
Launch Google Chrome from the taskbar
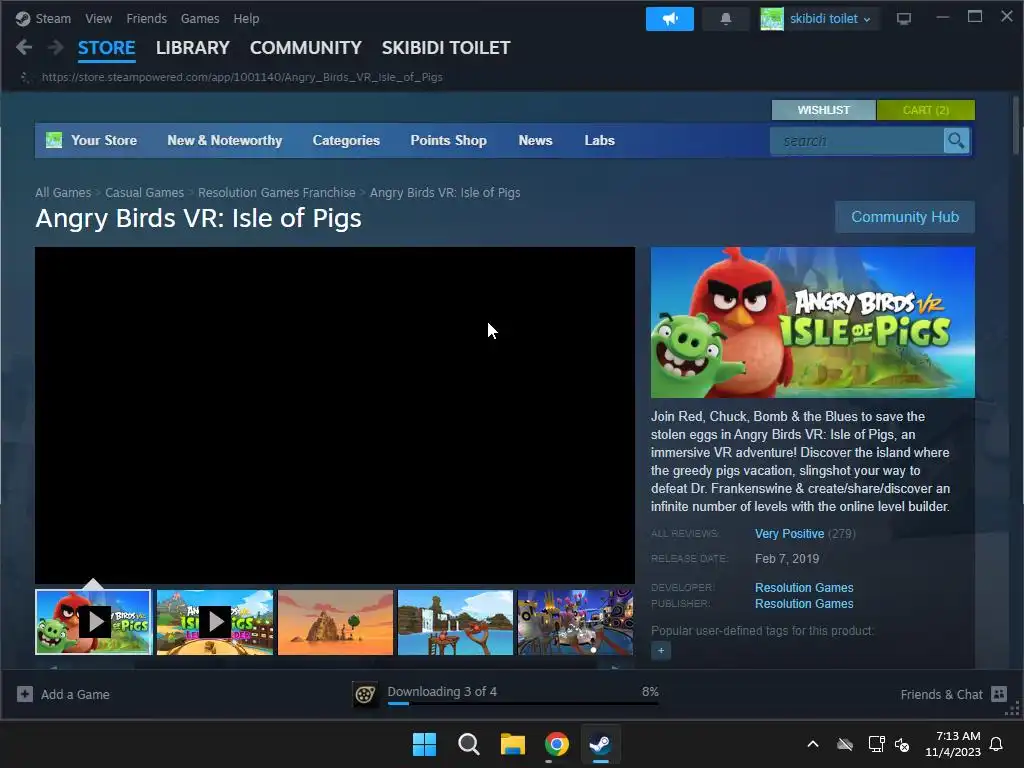tap(557, 744)
